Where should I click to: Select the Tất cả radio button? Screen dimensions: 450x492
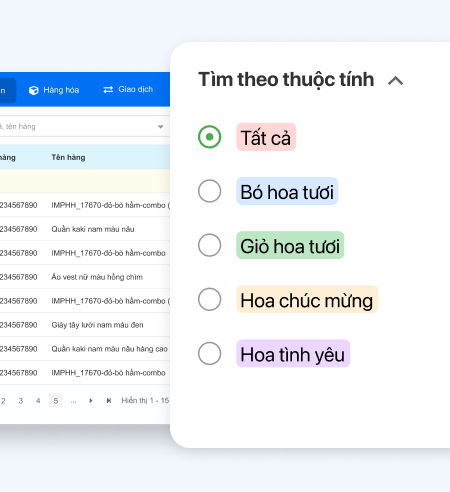pos(209,137)
